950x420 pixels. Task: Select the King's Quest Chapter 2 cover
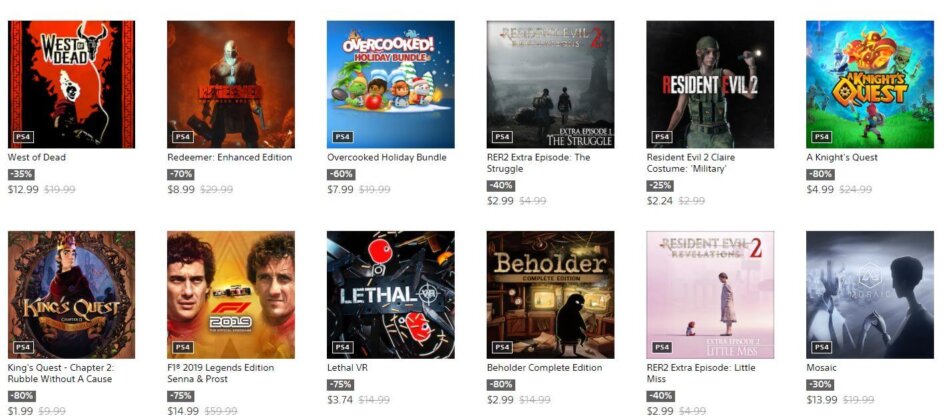coord(71,295)
